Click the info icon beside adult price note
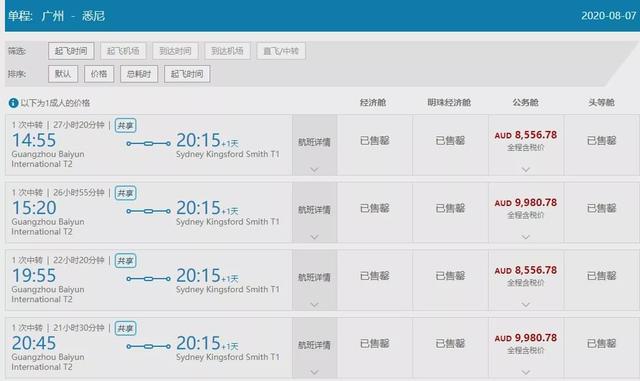 coord(13,103)
